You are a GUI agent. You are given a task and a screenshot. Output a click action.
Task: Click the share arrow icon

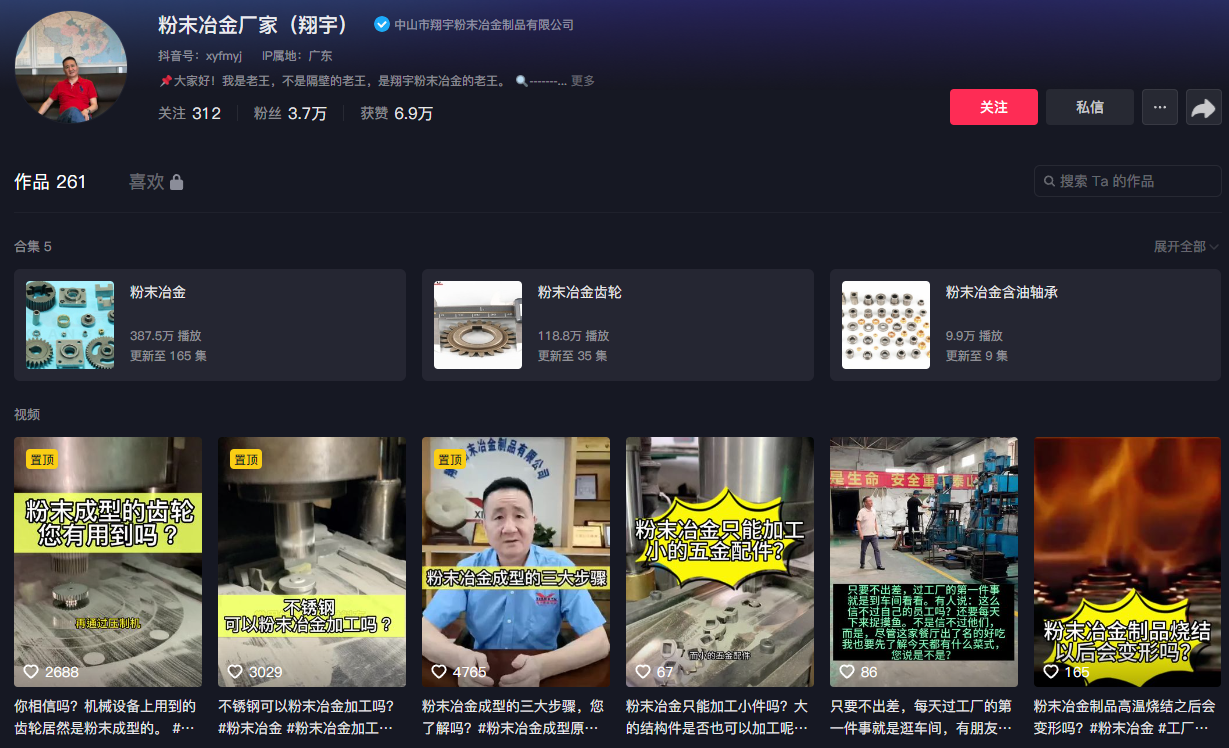pos(1204,107)
